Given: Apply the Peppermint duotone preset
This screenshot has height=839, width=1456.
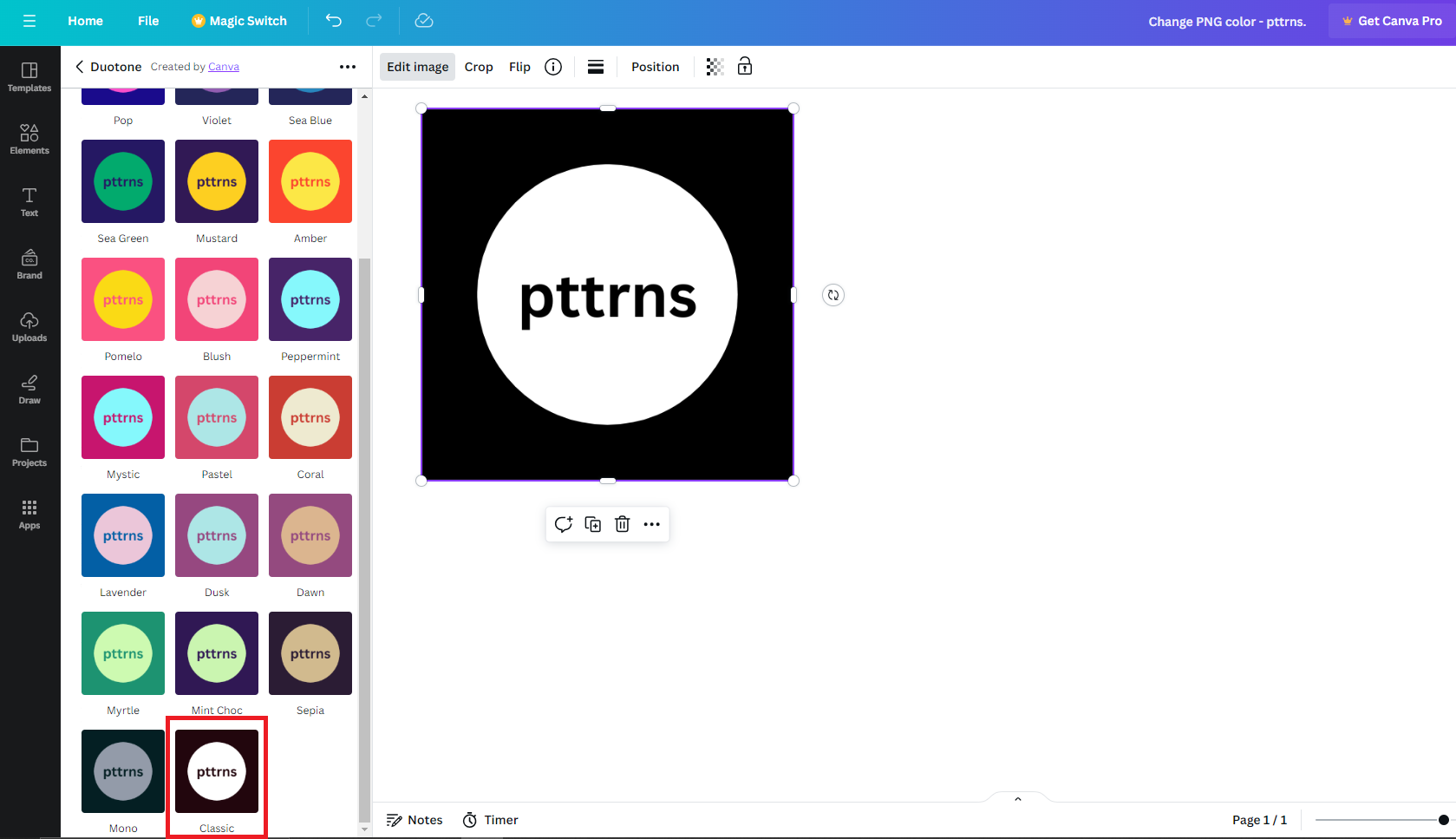Looking at the screenshot, I should pos(310,299).
